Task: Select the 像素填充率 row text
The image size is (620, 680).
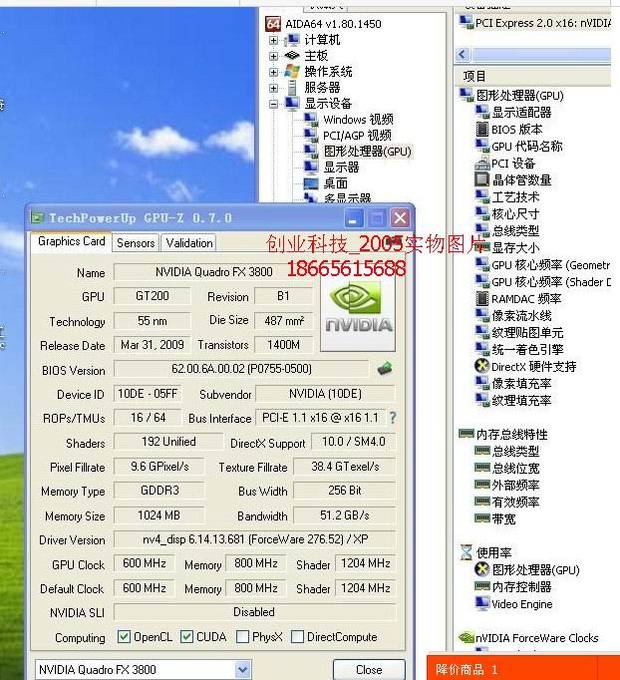Action: coord(522,383)
